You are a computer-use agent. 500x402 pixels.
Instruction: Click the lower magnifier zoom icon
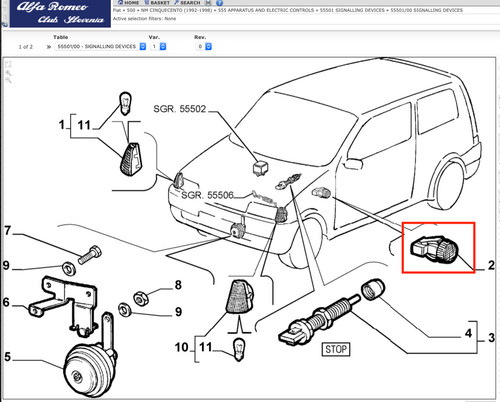click(8, 80)
